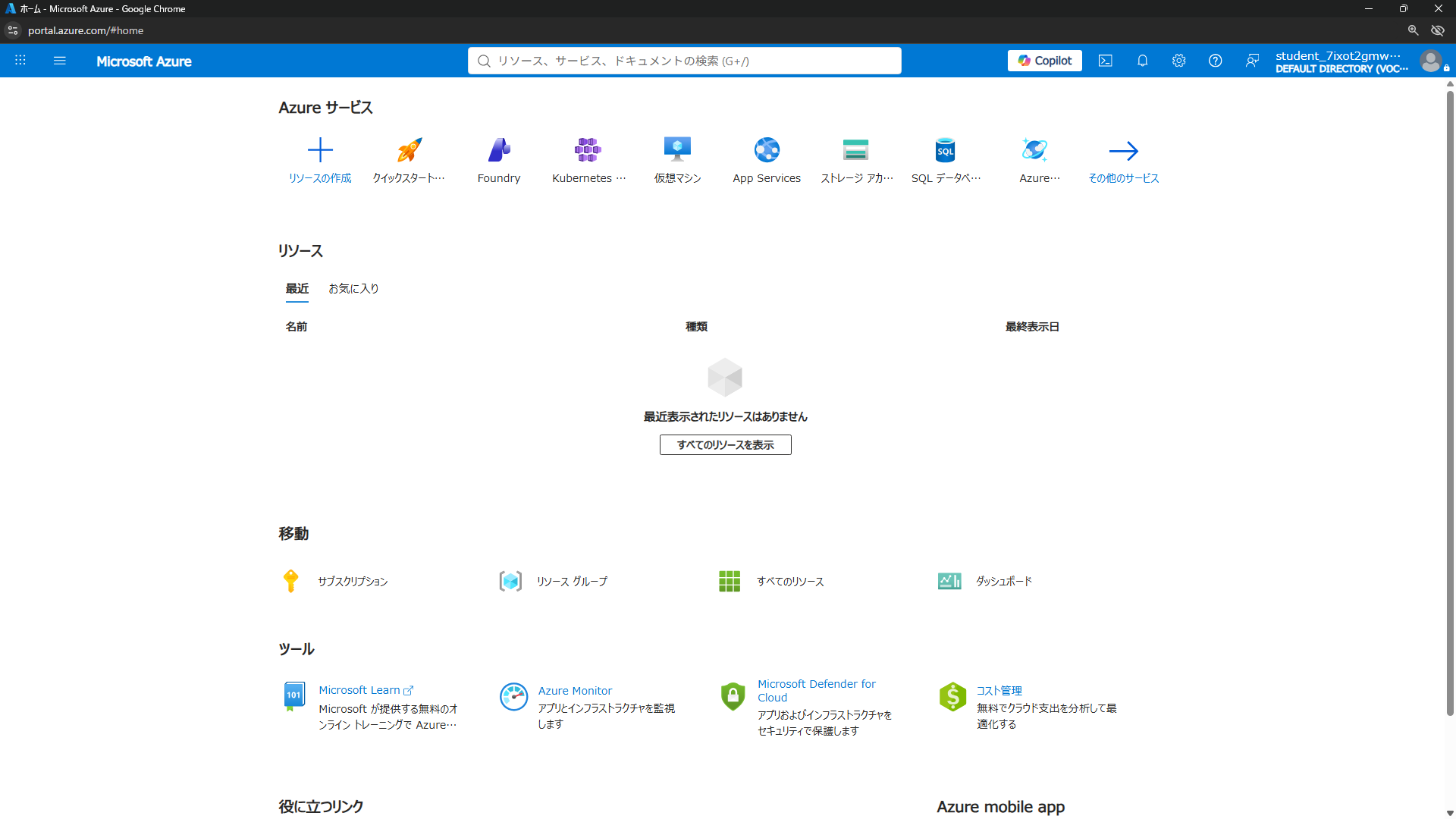Image resolution: width=1456 pixels, height=819 pixels.
Task: Select the 最近 tab
Action: 297,289
